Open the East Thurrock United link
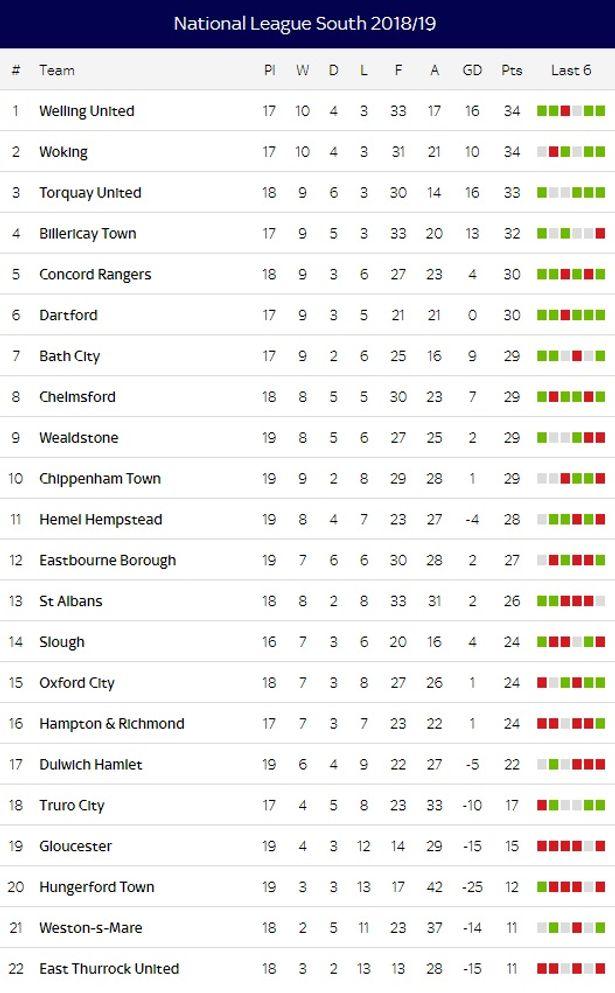The height and width of the screenshot is (993, 615). coord(109,968)
